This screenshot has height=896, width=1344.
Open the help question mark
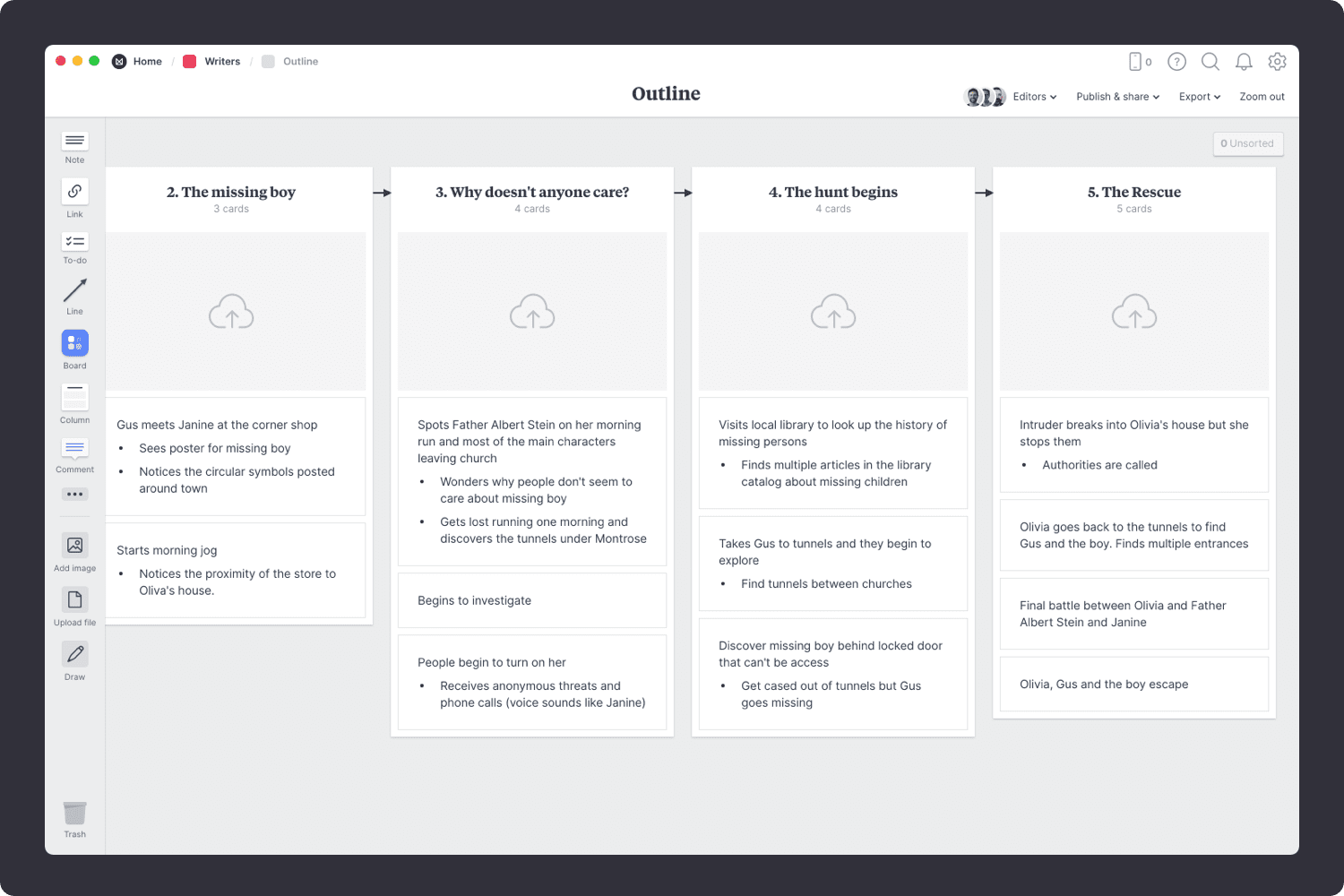click(x=1177, y=62)
